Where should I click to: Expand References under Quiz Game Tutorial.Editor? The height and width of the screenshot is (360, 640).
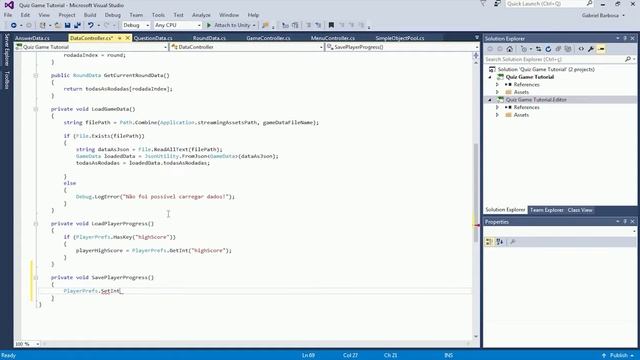(497, 107)
